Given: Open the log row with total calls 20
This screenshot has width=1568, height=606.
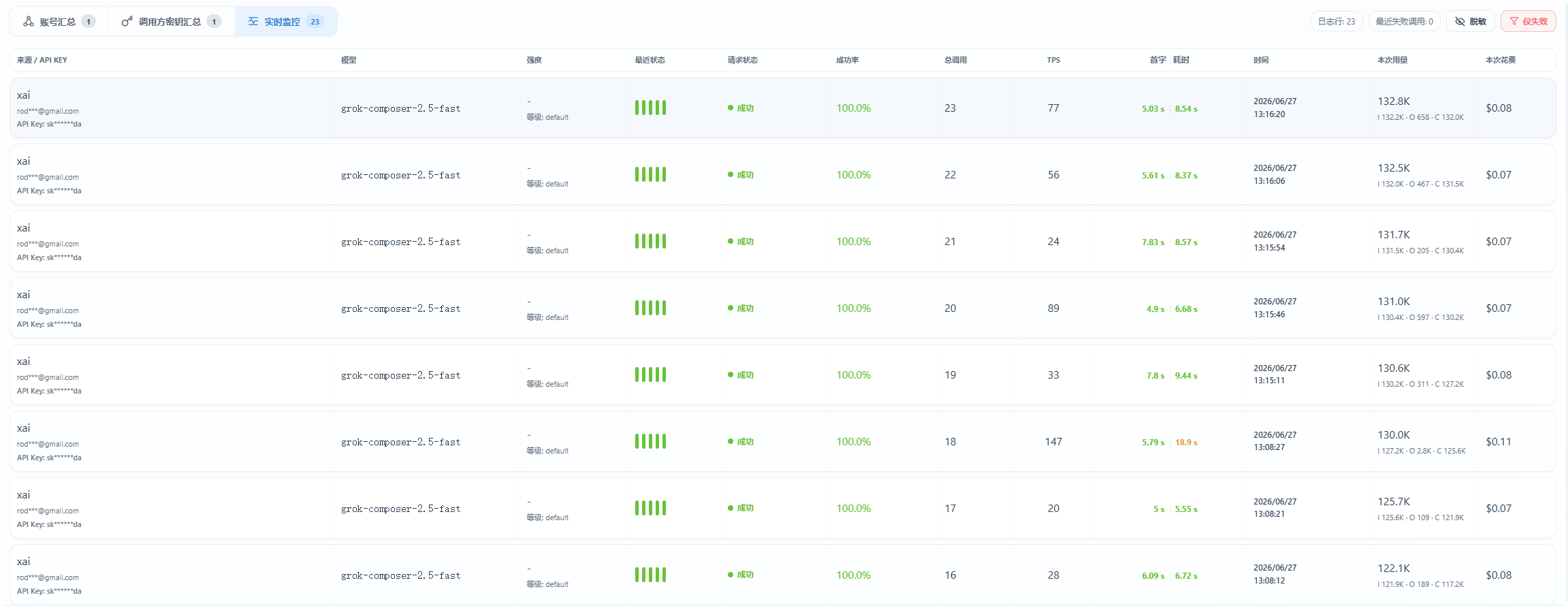Looking at the screenshot, I should [783, 308].
